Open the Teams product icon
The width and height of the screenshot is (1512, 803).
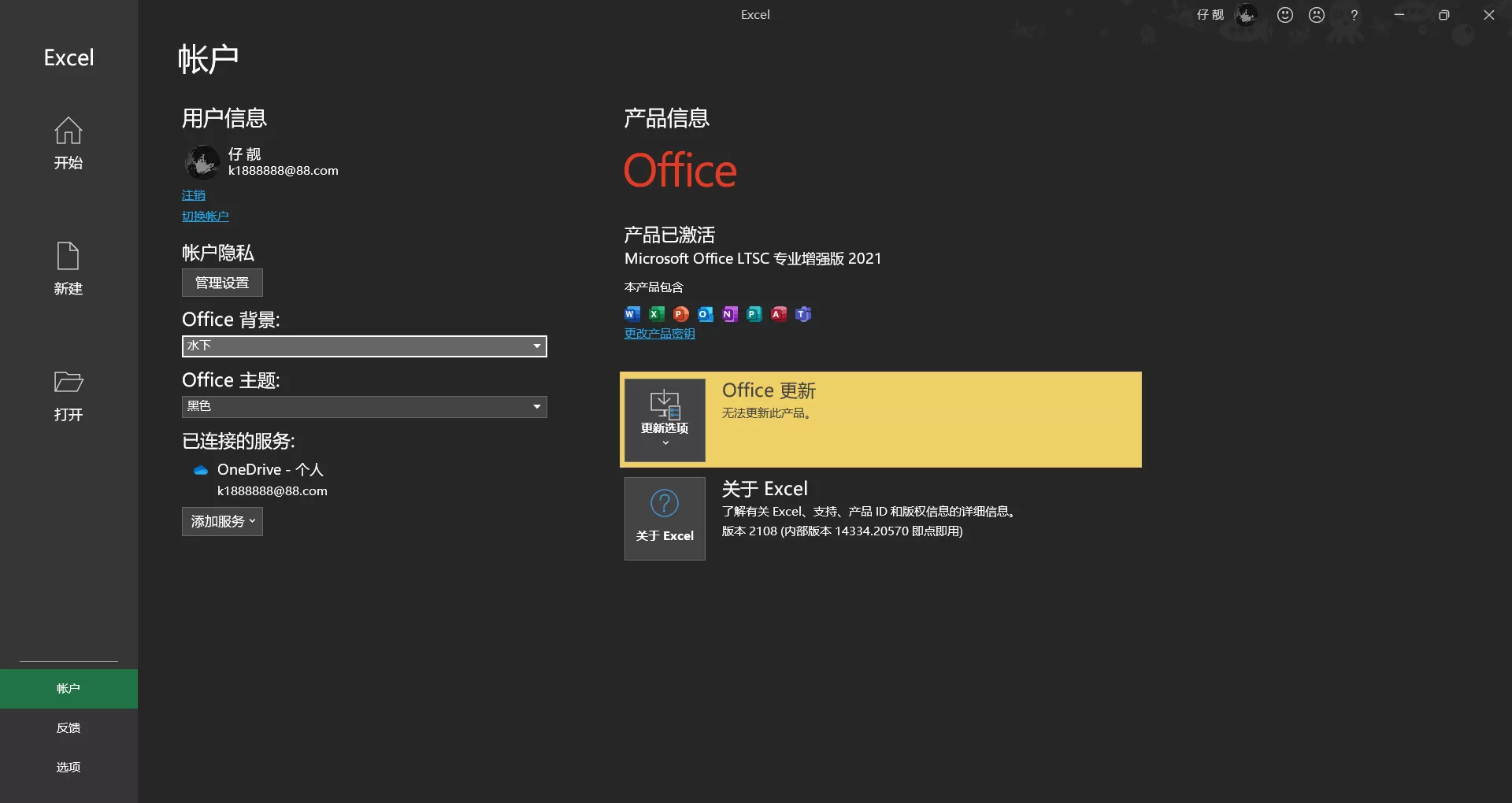tap(803, 313)
